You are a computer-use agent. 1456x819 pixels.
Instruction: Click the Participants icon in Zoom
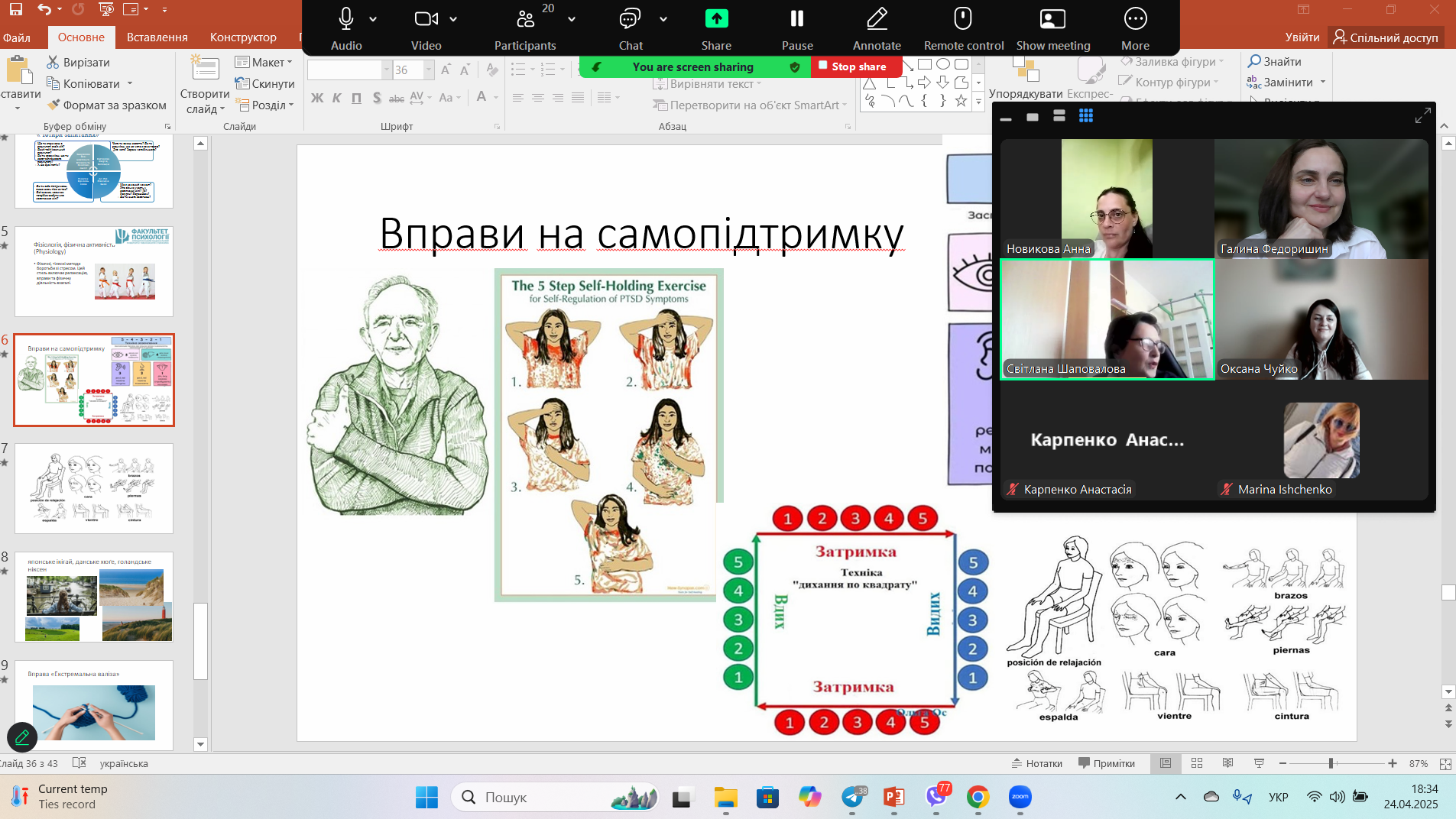(x=525, y=19)
